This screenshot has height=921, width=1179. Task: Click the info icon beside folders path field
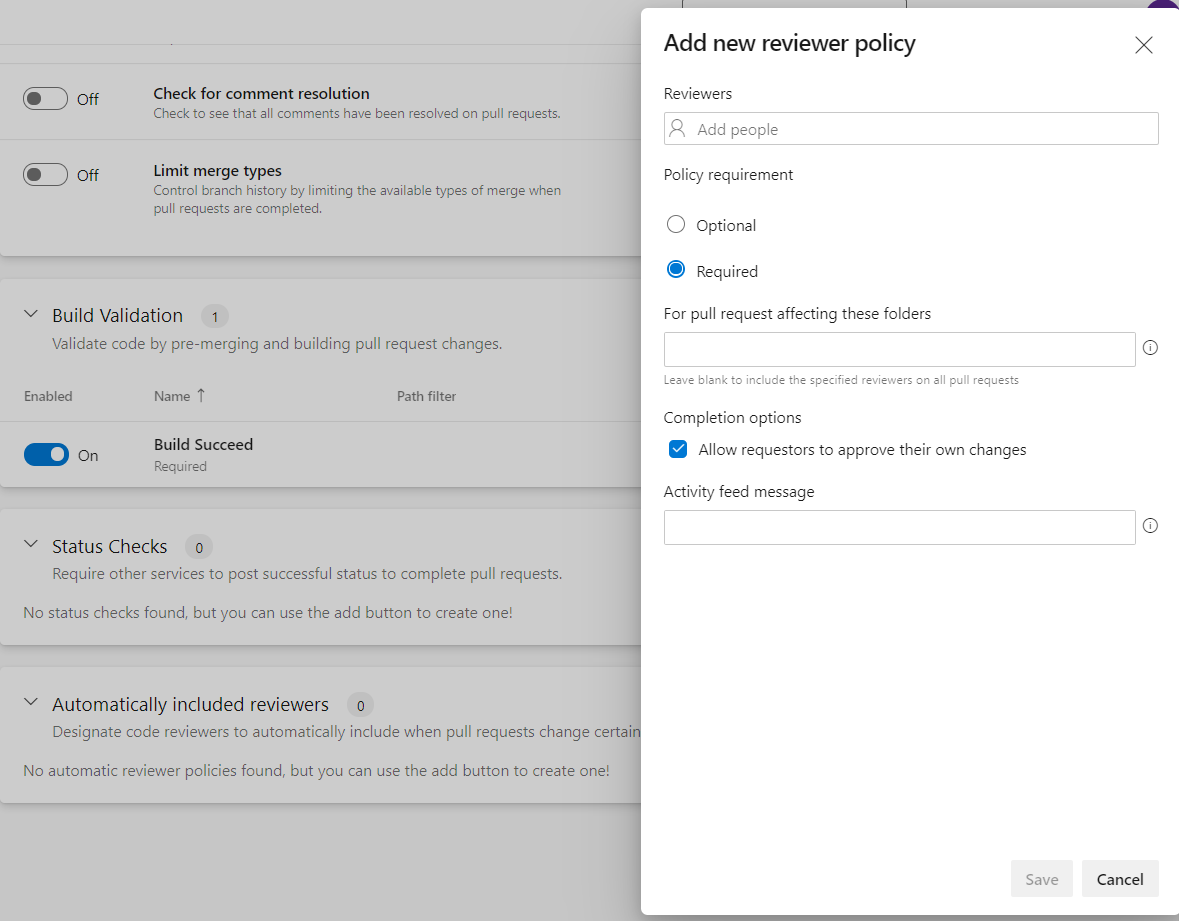(x=1150, y=347)
